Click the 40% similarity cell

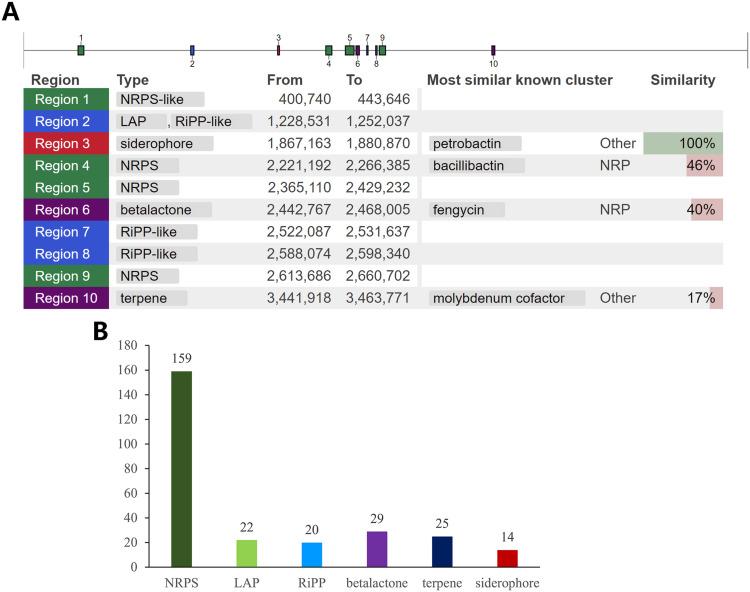706,209
